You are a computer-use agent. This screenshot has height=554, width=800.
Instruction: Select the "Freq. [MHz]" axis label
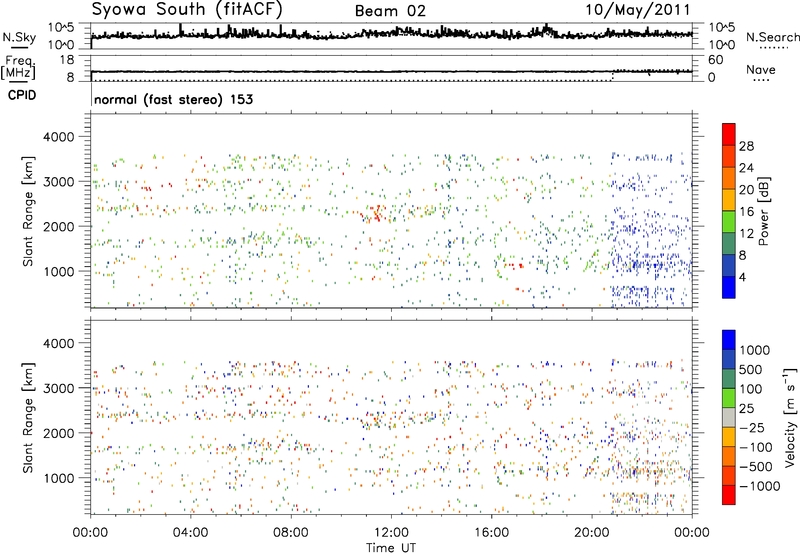(x=18, y=67)
